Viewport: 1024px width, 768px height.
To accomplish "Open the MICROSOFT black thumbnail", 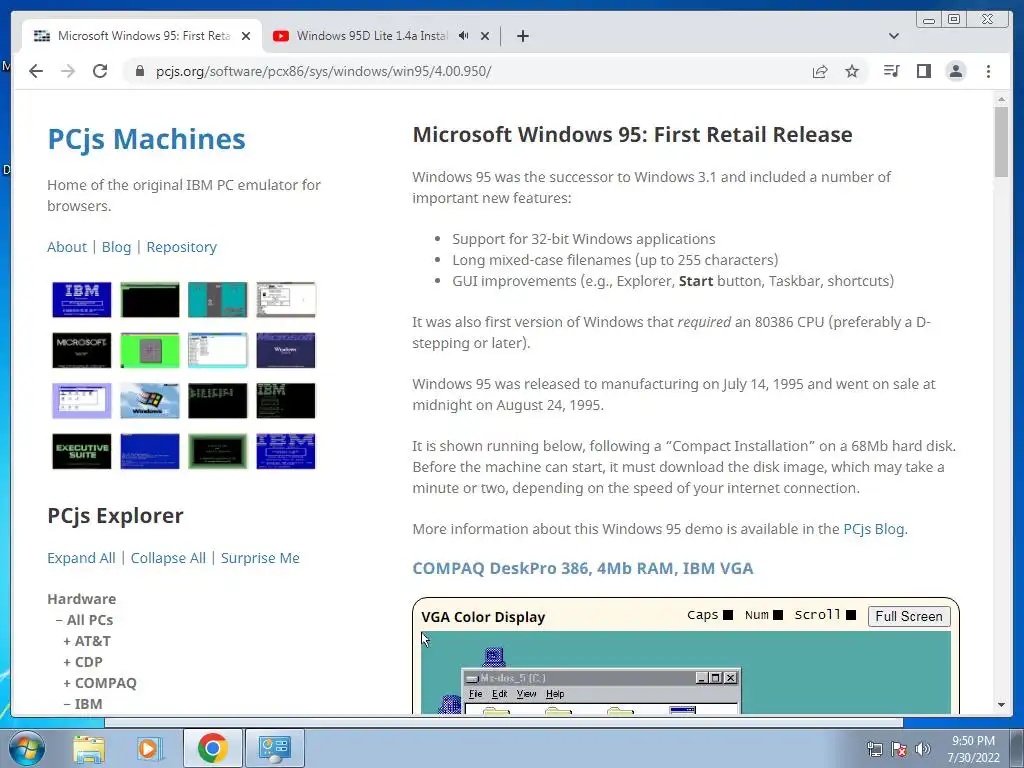I will pos(82,350).
